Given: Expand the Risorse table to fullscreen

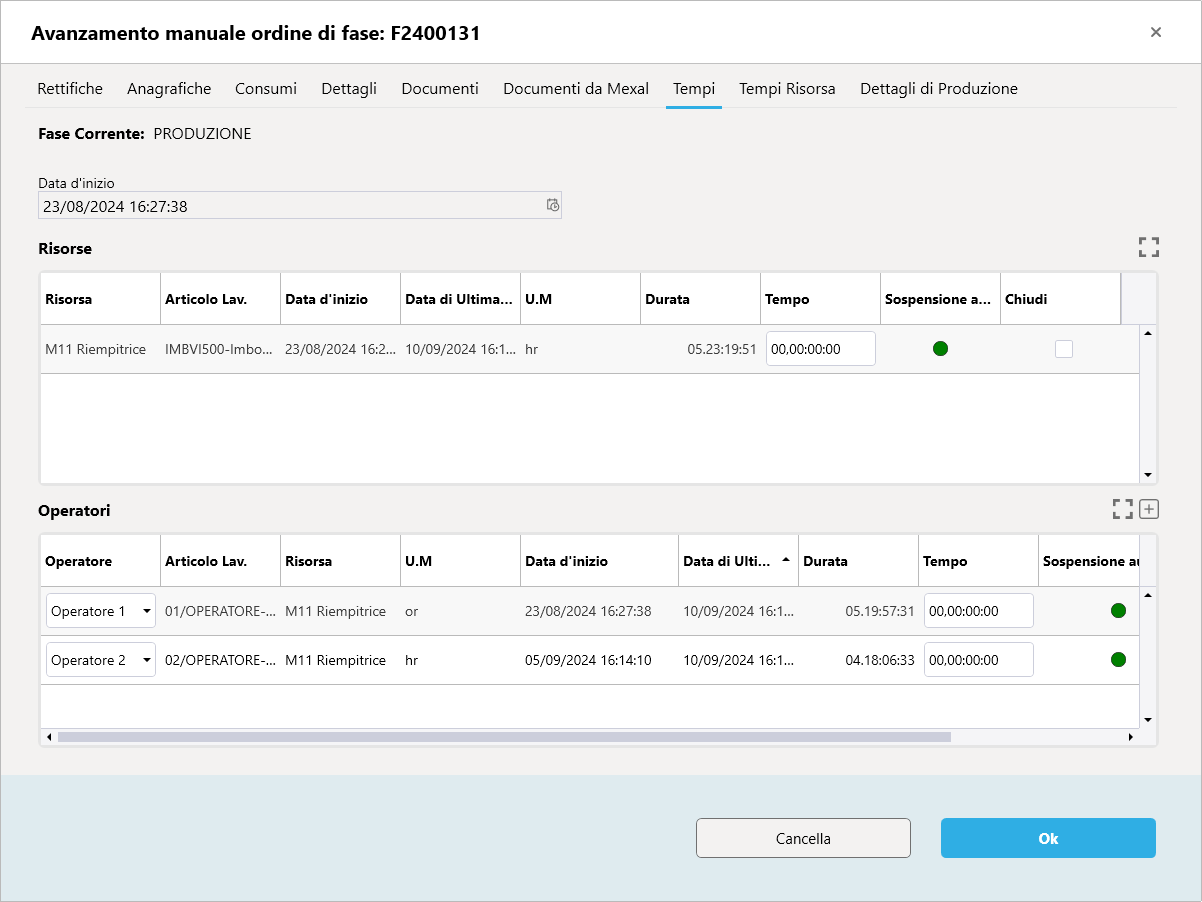Looking at the screenshot, I should point(1148,247).
